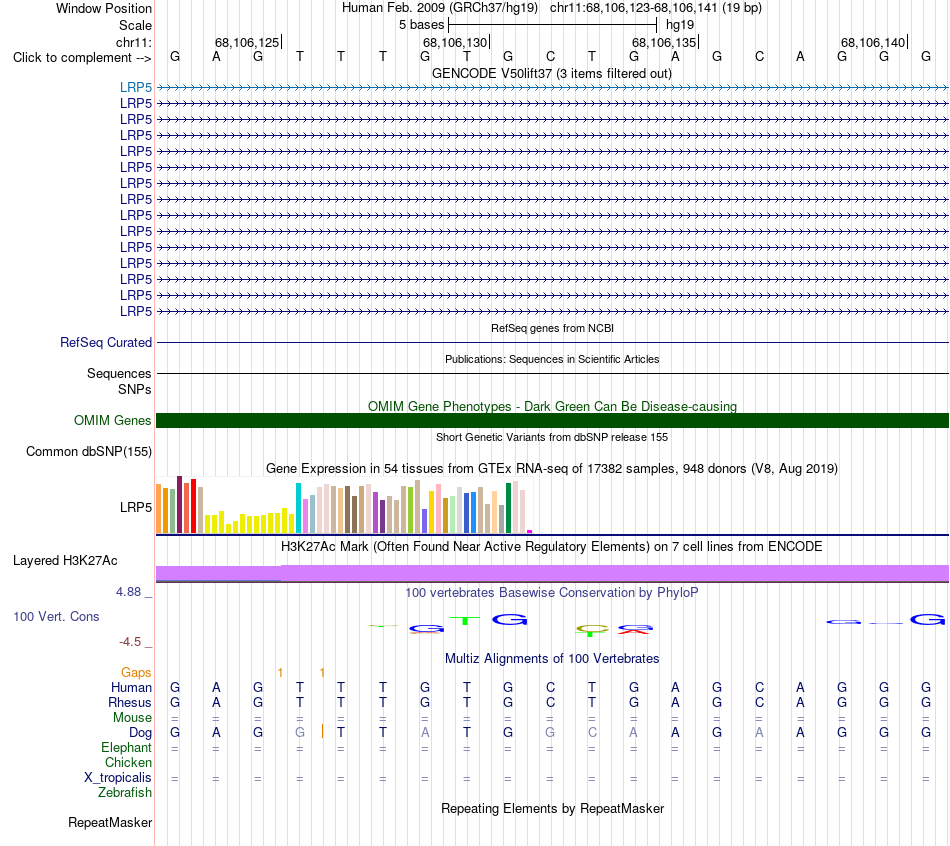Open the 'H3K27Ac Mark' ENCODE track title
This screenshot has width=950, height=846.
(552, 547)
